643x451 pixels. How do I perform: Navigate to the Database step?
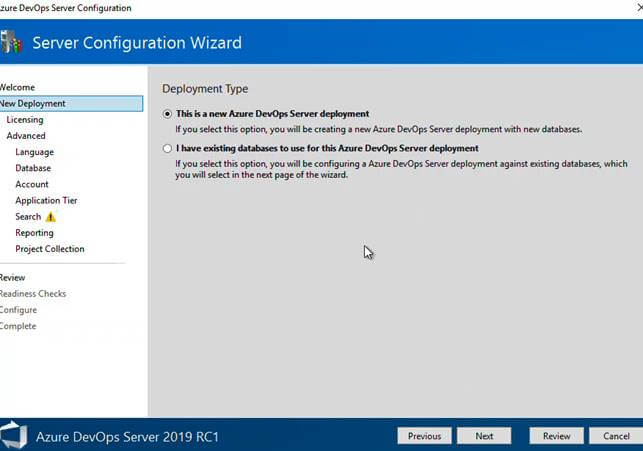coord(33,168)
